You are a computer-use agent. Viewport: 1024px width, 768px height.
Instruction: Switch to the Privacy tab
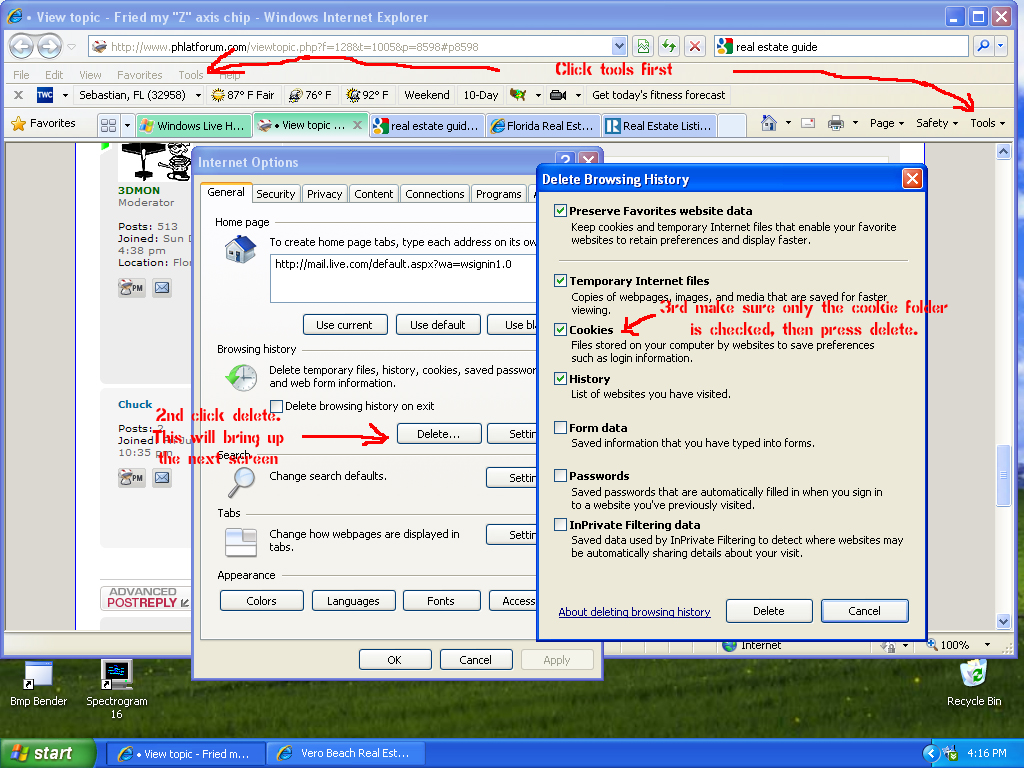tap(324, 194)
